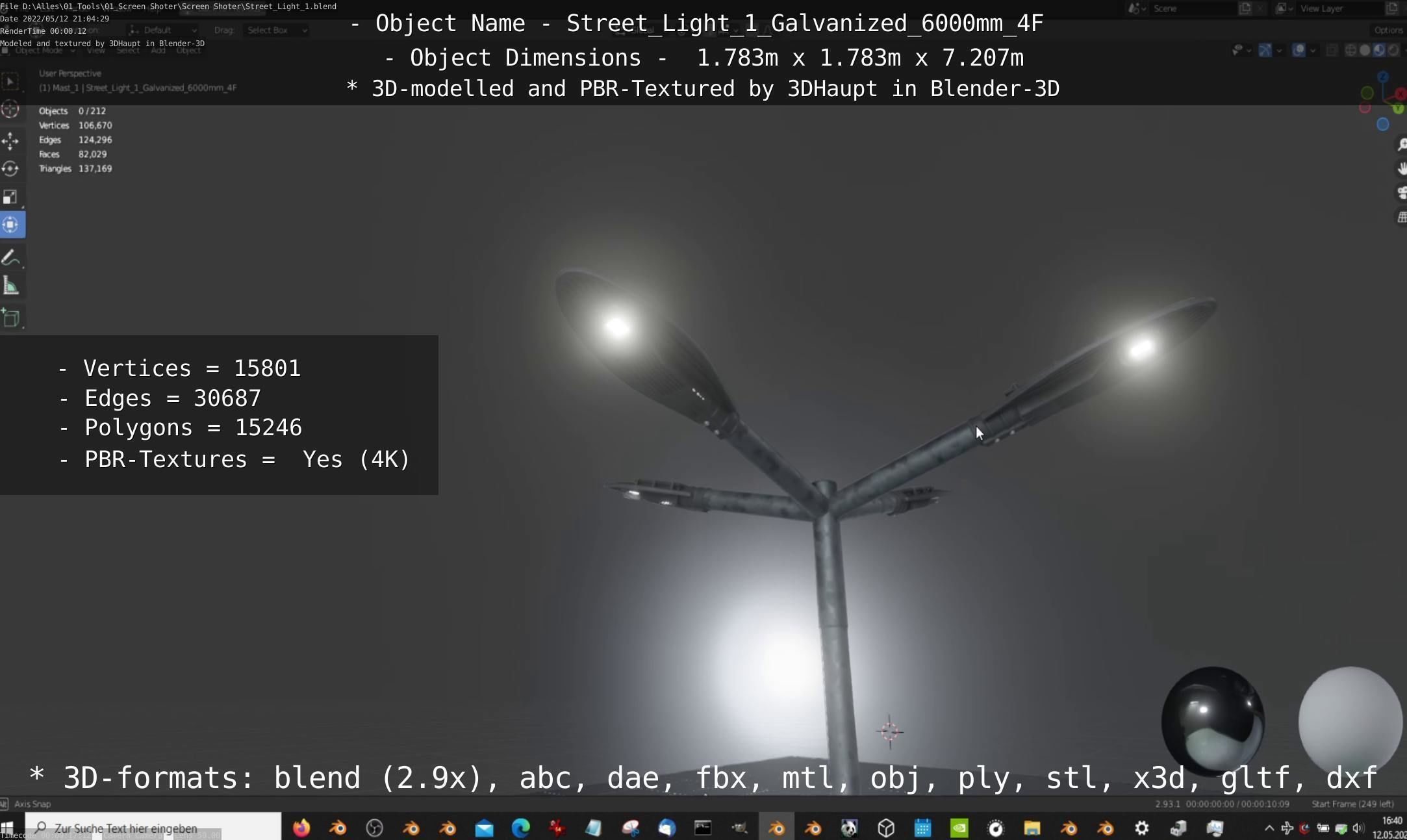Click the Axis Snap status text
The image size is (1407, 840).
(32, 804)
